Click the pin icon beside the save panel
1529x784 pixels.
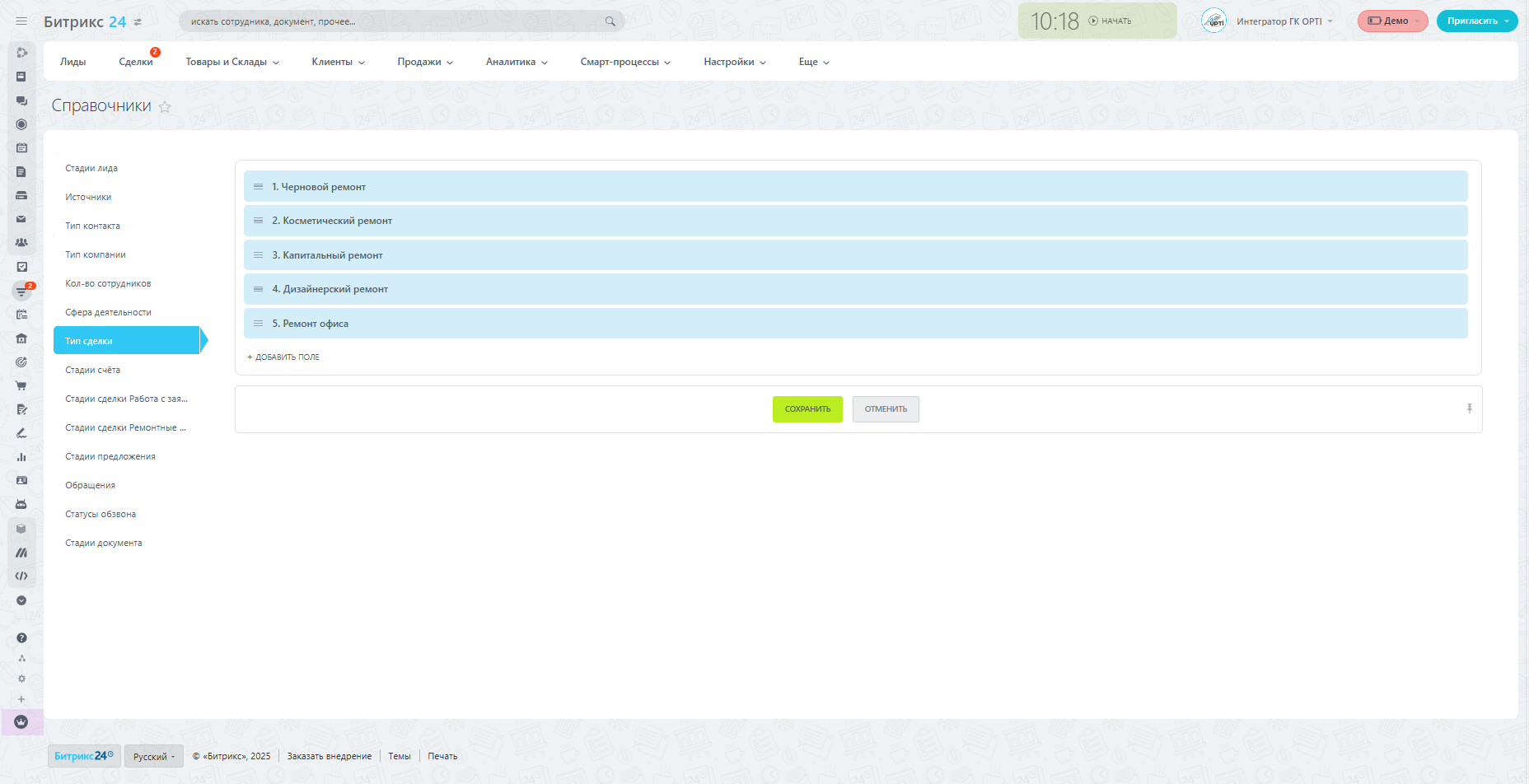coord(1469,408)
